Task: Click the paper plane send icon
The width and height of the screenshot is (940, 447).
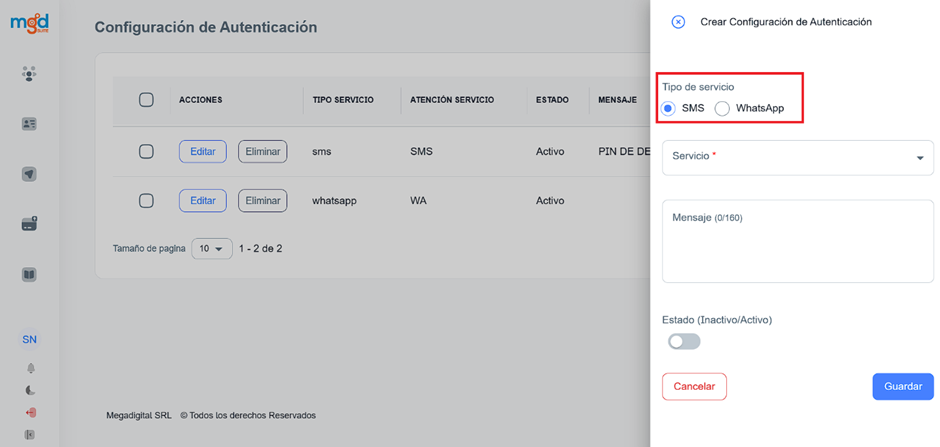Action: tap(29, 174)
